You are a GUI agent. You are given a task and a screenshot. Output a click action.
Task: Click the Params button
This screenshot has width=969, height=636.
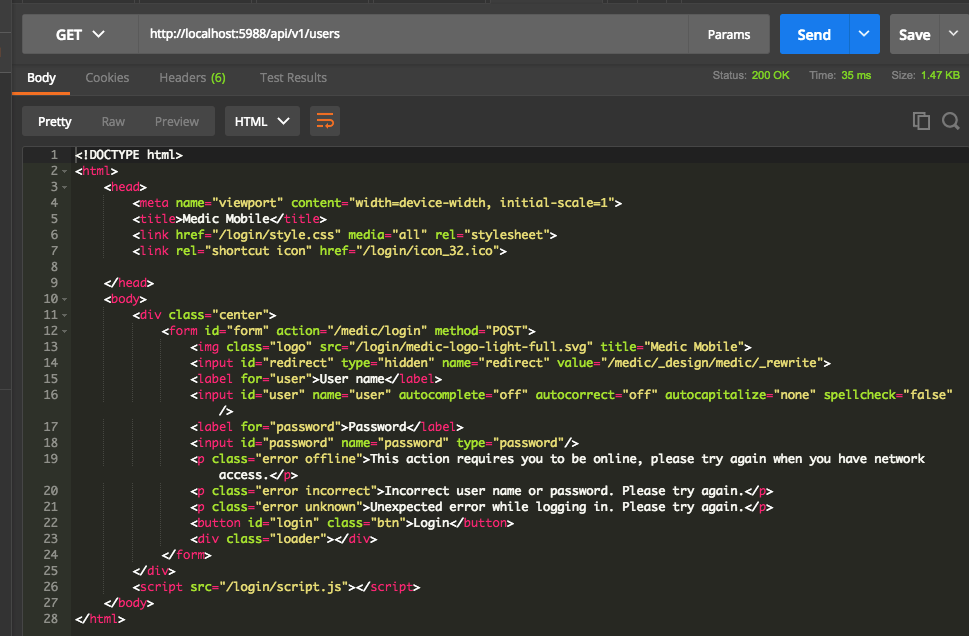(729, 33)
